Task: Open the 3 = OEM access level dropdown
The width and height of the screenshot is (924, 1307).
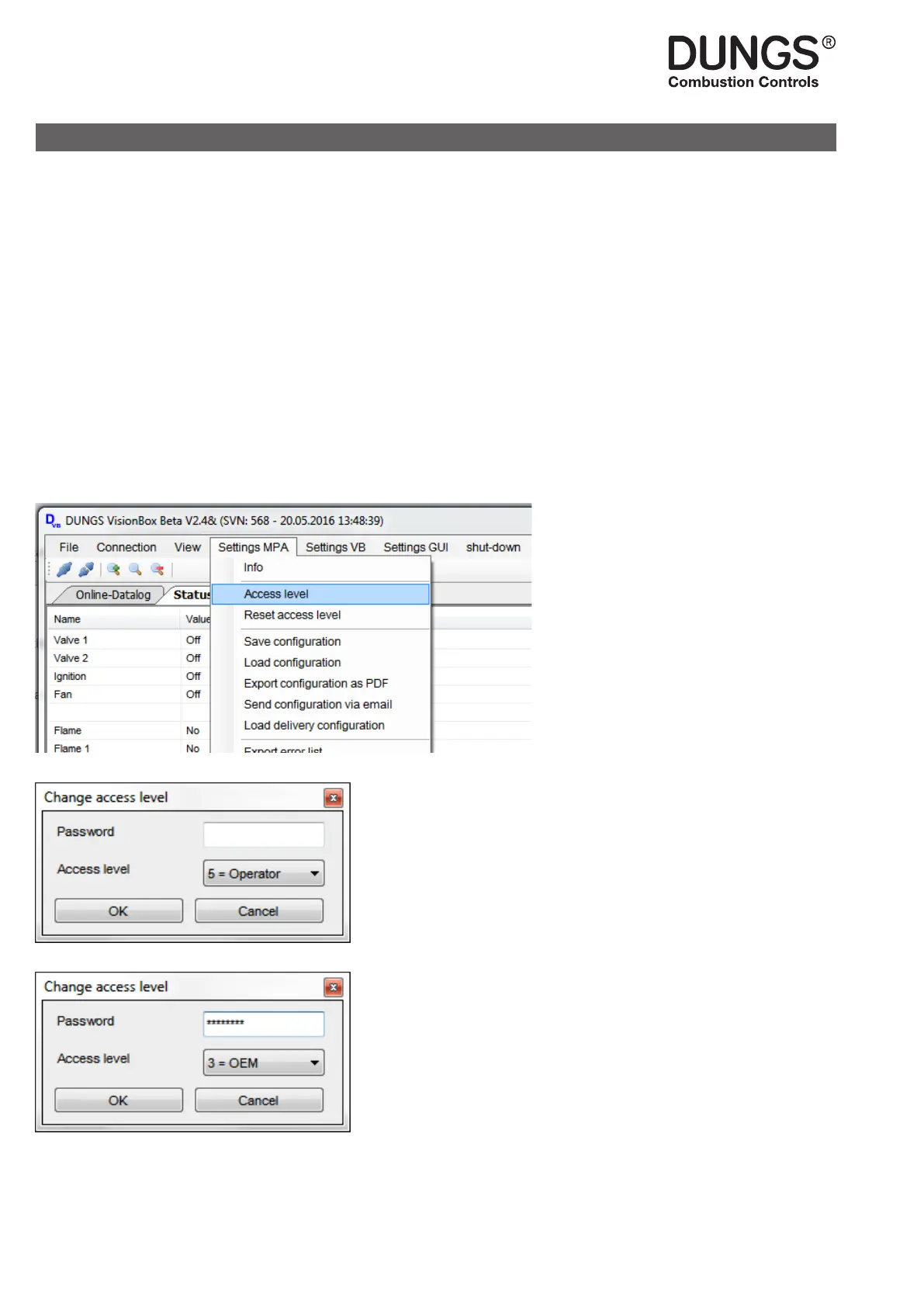Action: click(264, 1063)
